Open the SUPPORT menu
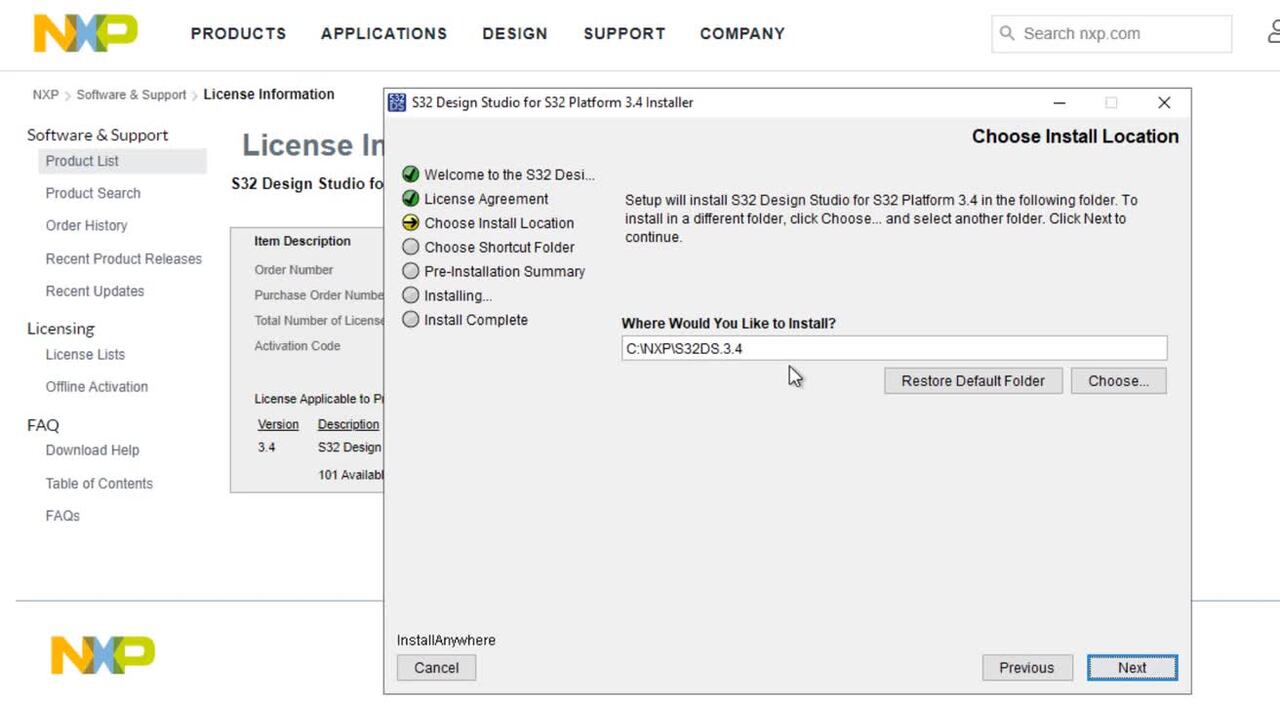The width and height of the screenshot is (1280, 702). [624, 33]
